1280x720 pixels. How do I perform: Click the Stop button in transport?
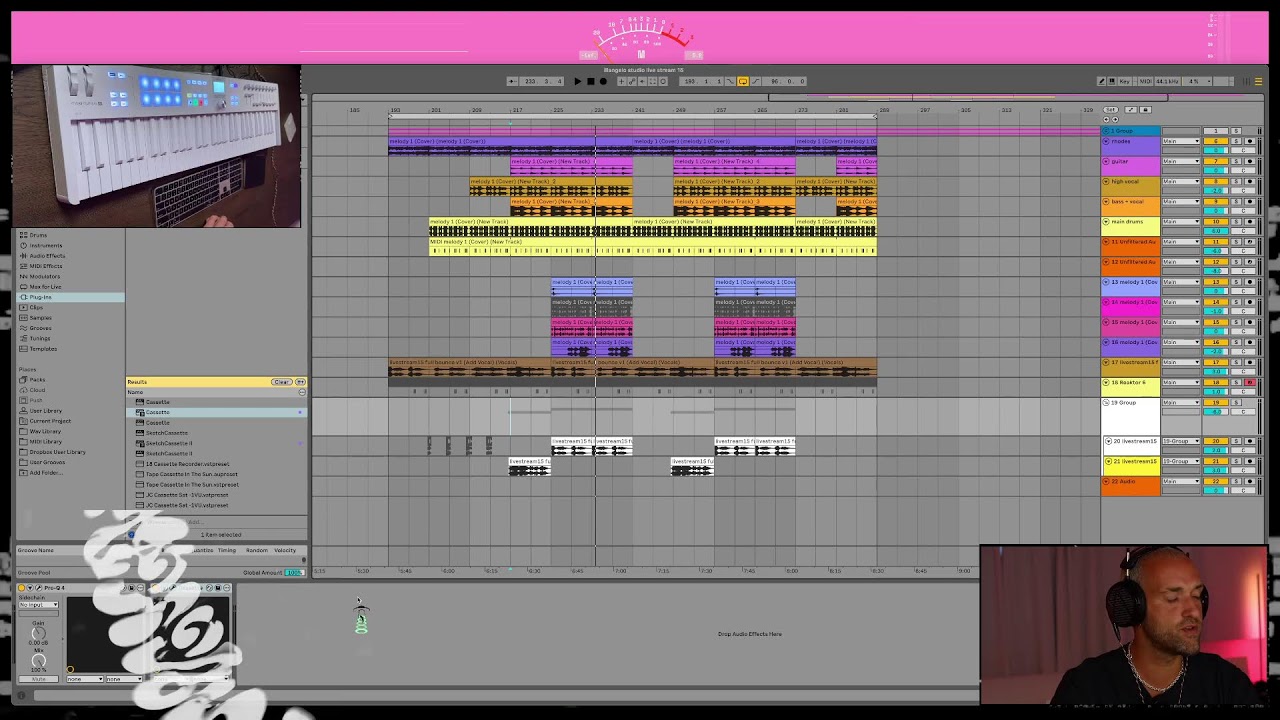pos(591,81)
